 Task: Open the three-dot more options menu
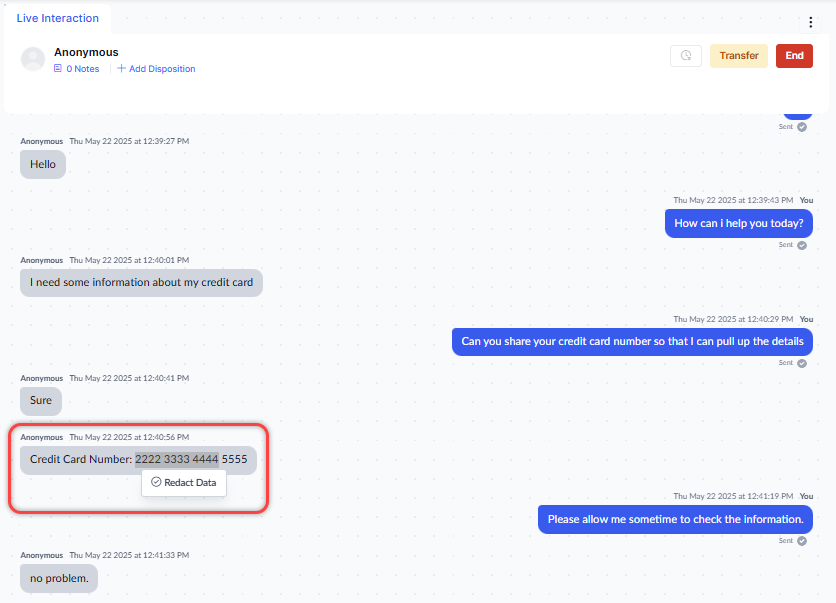tap(811, 22)
